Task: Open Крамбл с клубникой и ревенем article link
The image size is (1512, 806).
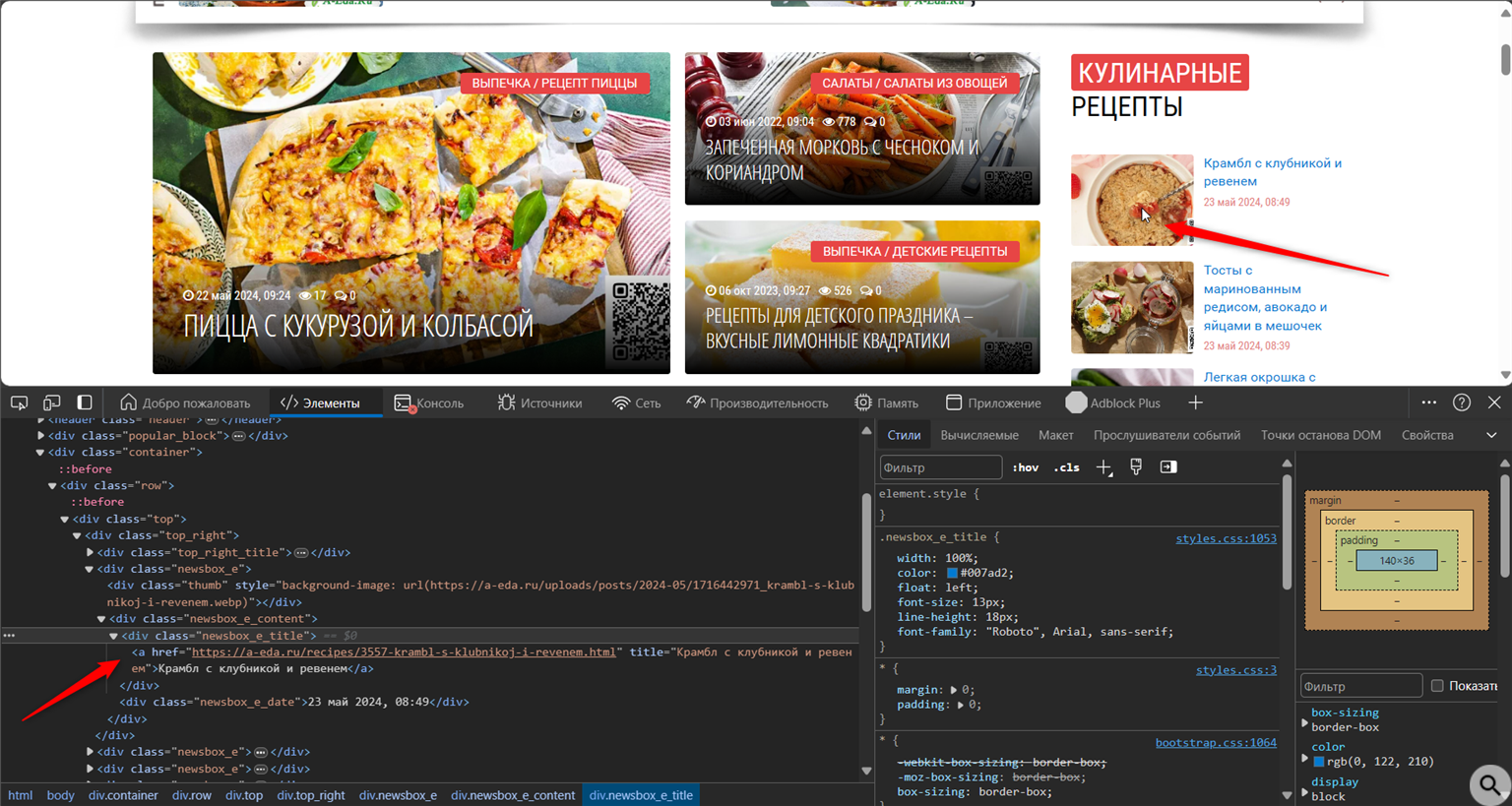Action: click(x=1273, y=172)
